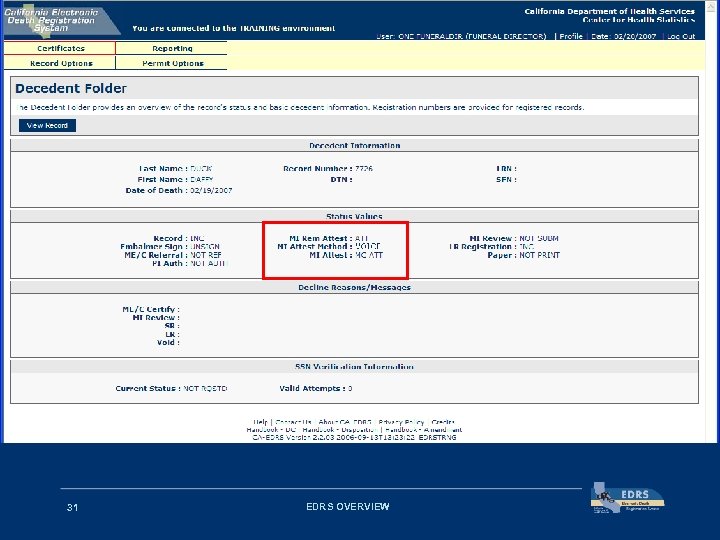This screenshot has height=540, width=720.
Task: Click the ME/C Referral value NOT REF
Action: (206, 255)
